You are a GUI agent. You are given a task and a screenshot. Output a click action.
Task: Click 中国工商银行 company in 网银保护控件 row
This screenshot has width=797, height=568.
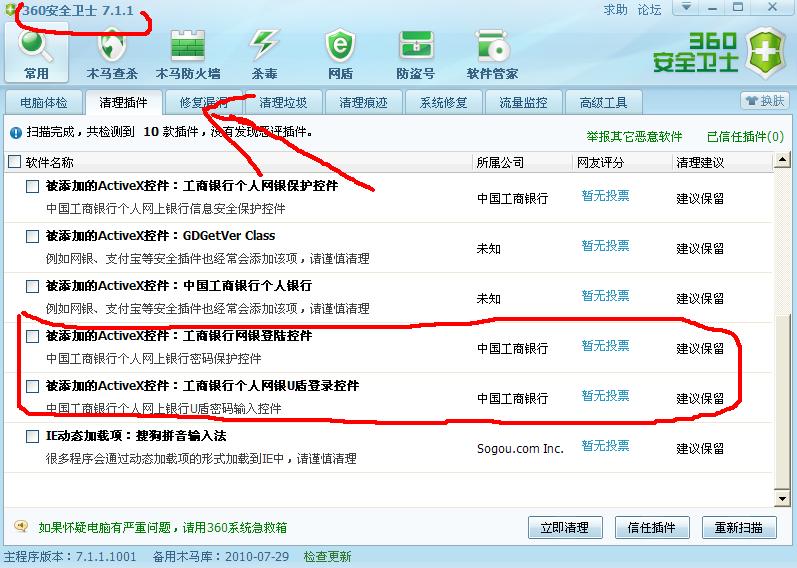tap(512, 198)
